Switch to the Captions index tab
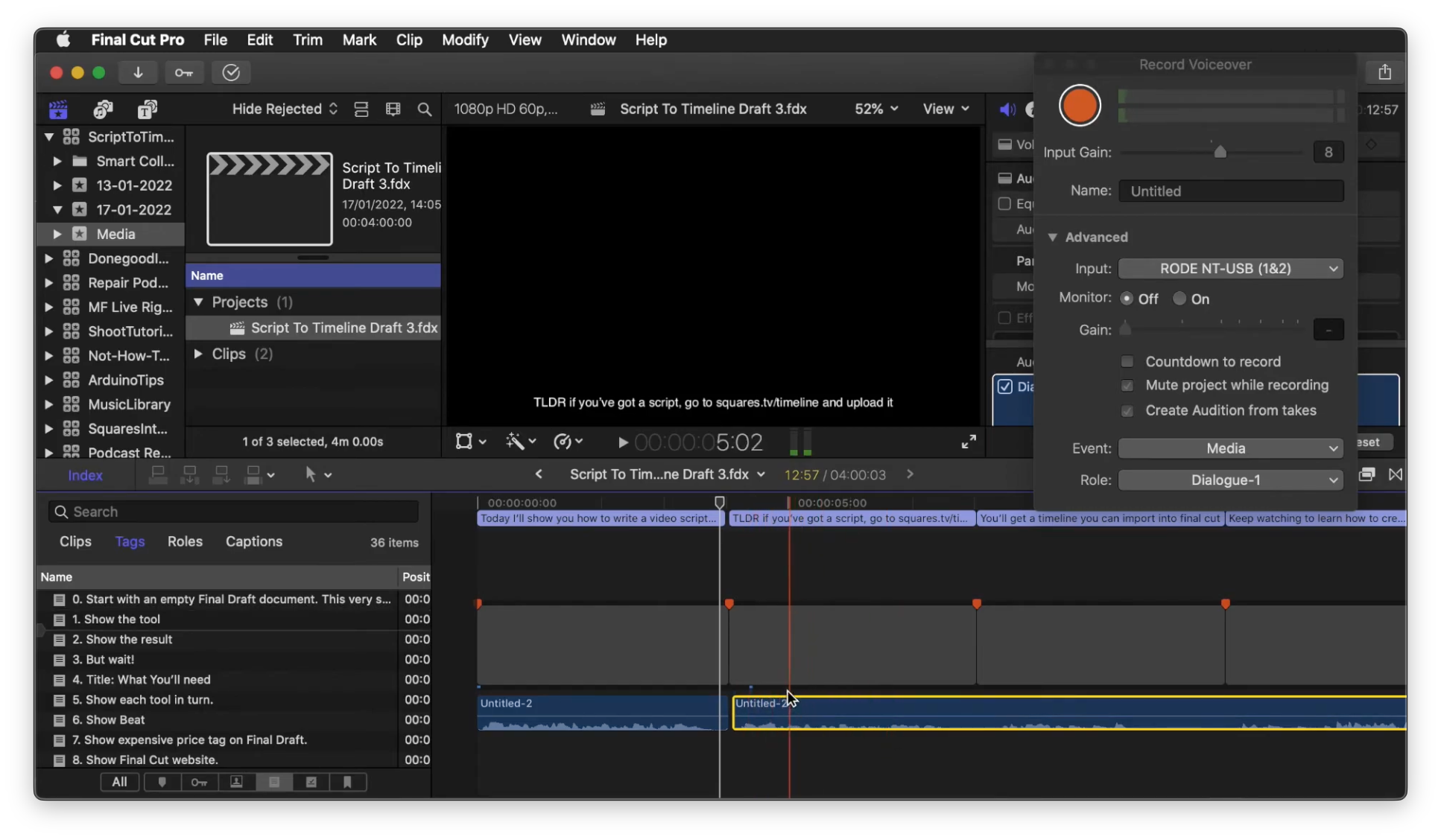The height and width of the screenshot is (840, 1441). pyautogui.click(x=254, y=541)
